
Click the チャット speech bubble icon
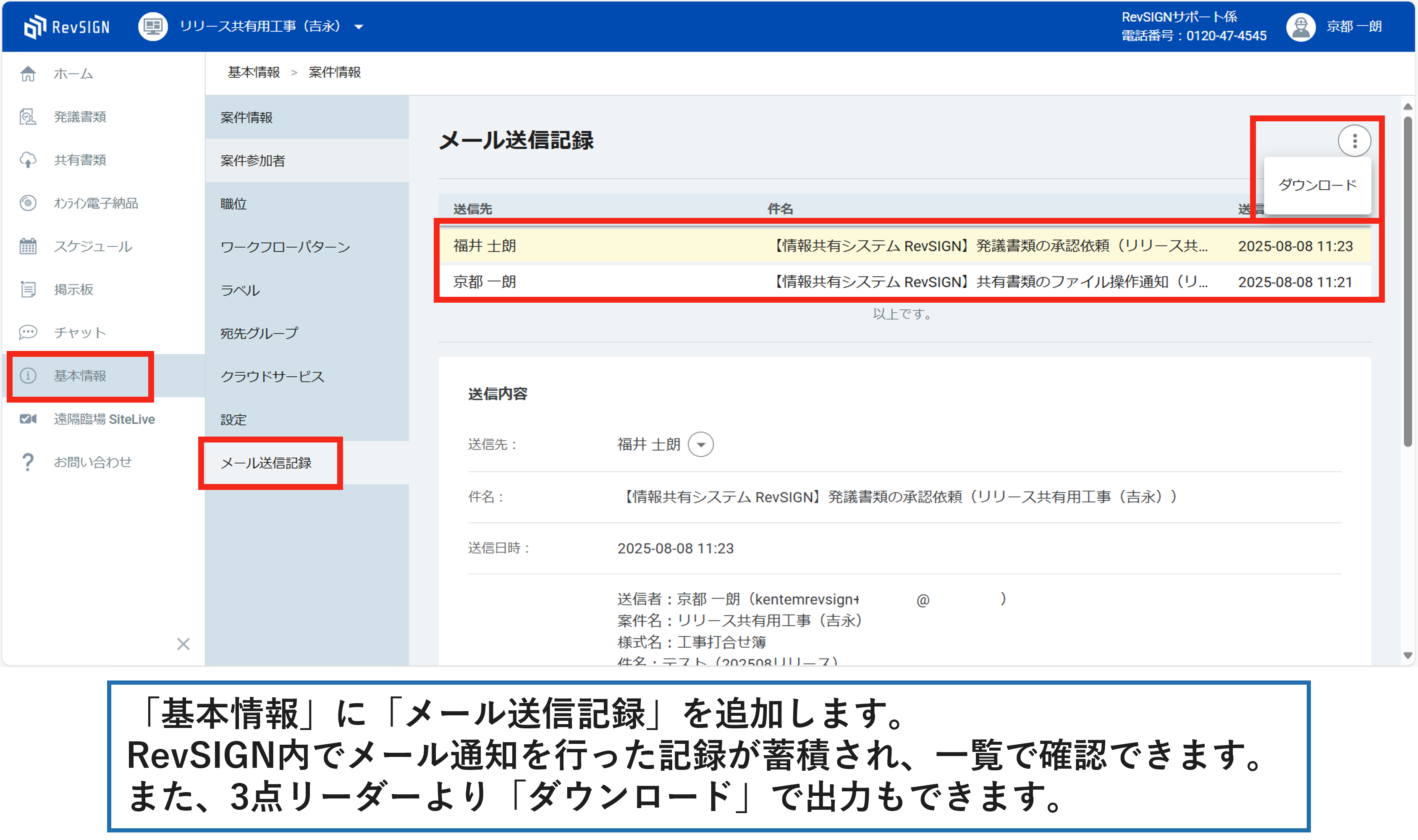pyautogui.click(x=28, y=332)
